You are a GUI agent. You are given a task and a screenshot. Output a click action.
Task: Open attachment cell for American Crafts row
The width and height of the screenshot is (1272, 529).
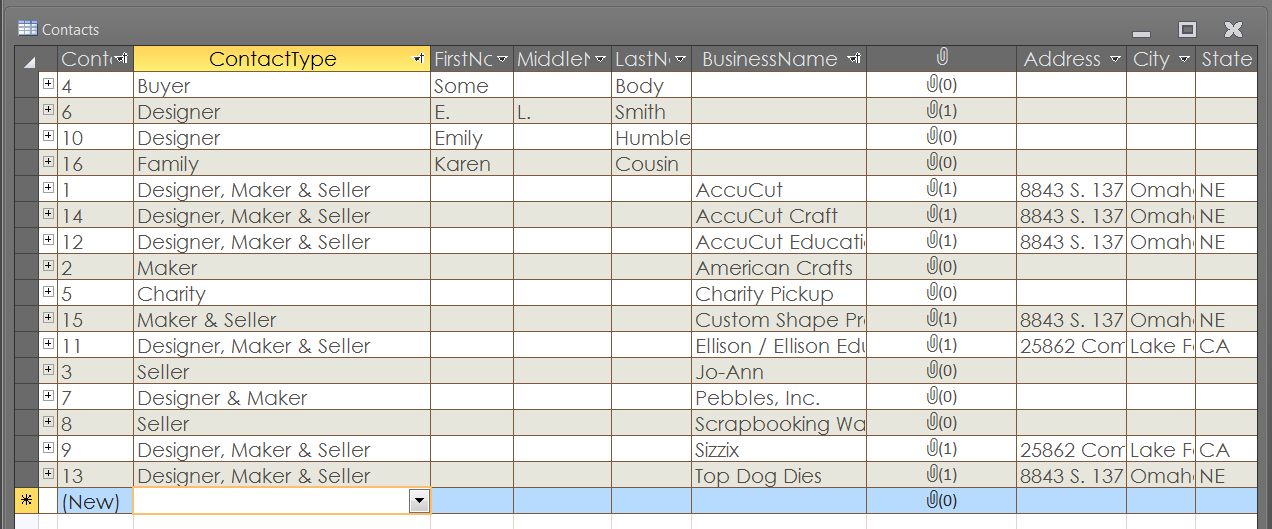click(941, 268)
